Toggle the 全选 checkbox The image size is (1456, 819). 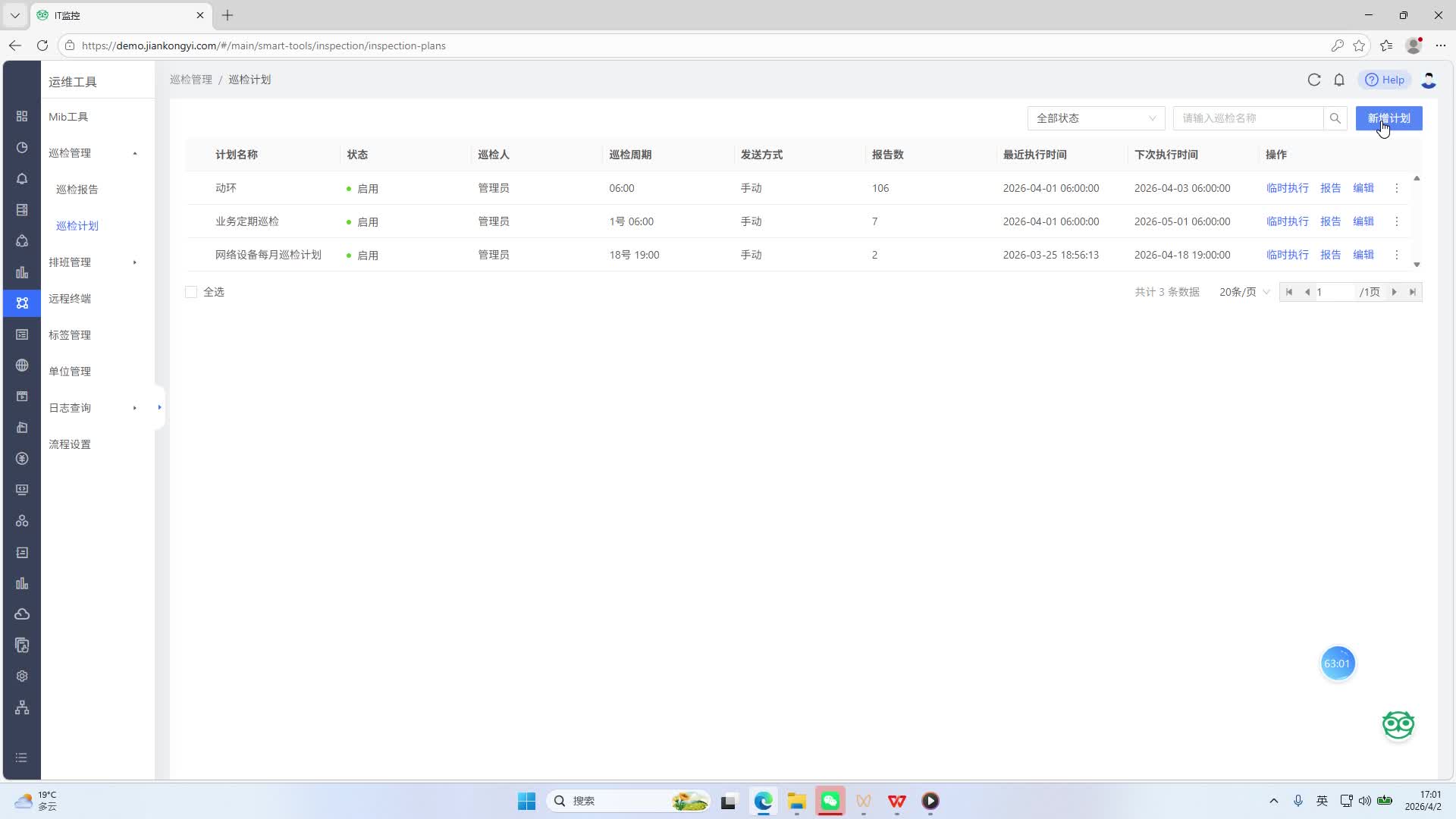(x=191, y=292)
